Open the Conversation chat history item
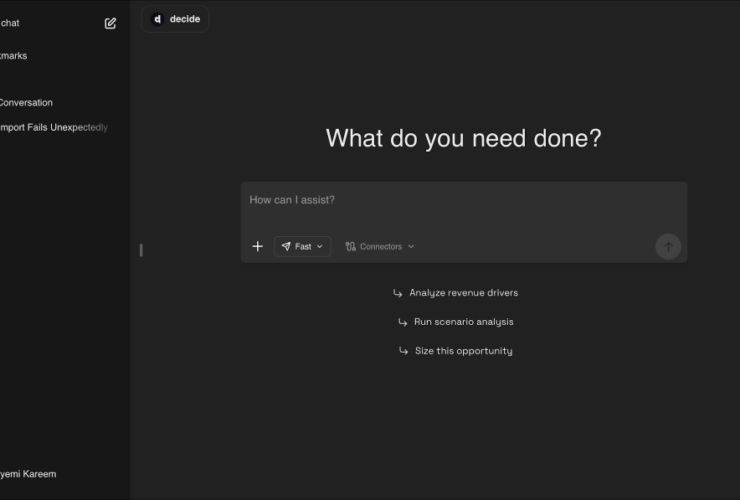 point(26,103)
